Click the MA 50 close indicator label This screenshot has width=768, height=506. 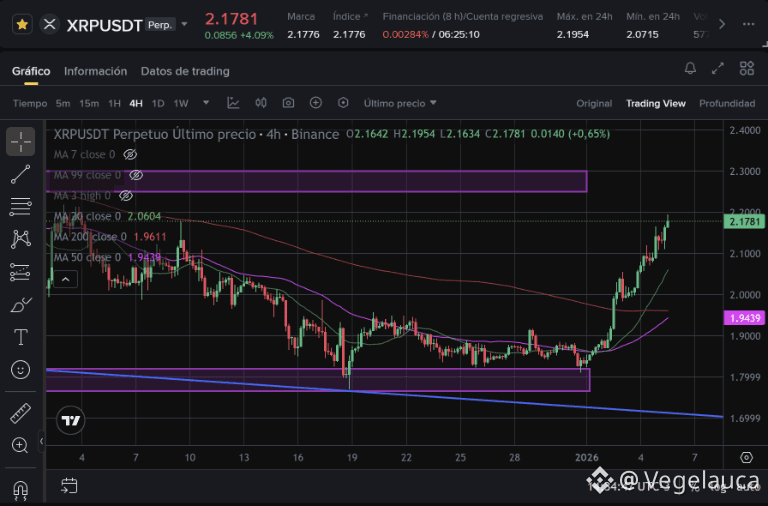87,258
